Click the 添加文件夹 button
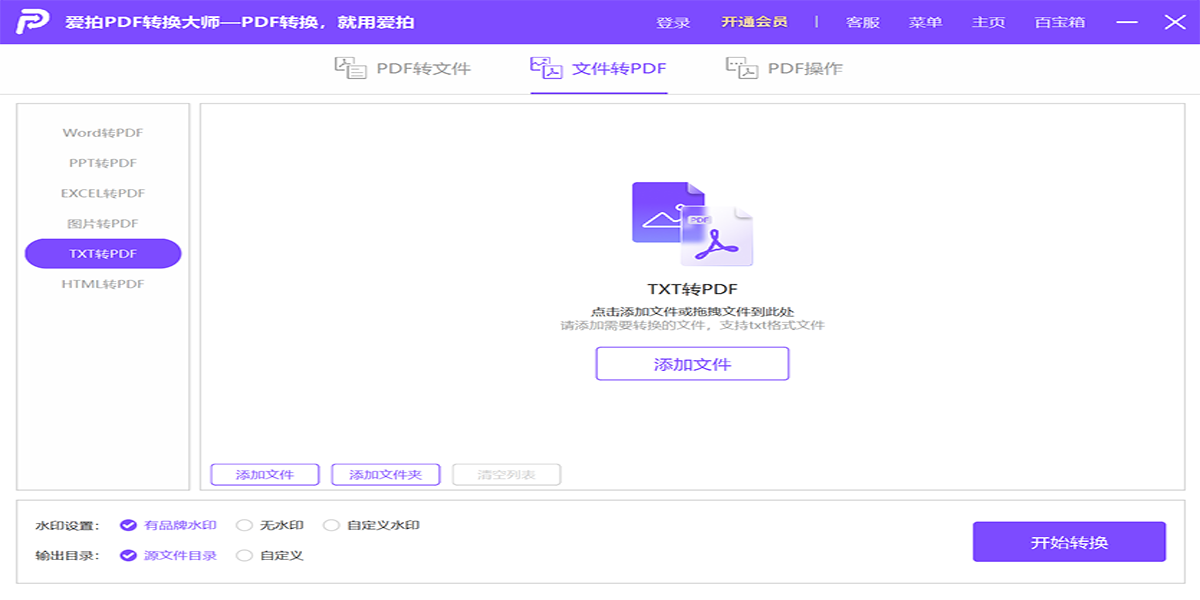 (x=386, y=475)
